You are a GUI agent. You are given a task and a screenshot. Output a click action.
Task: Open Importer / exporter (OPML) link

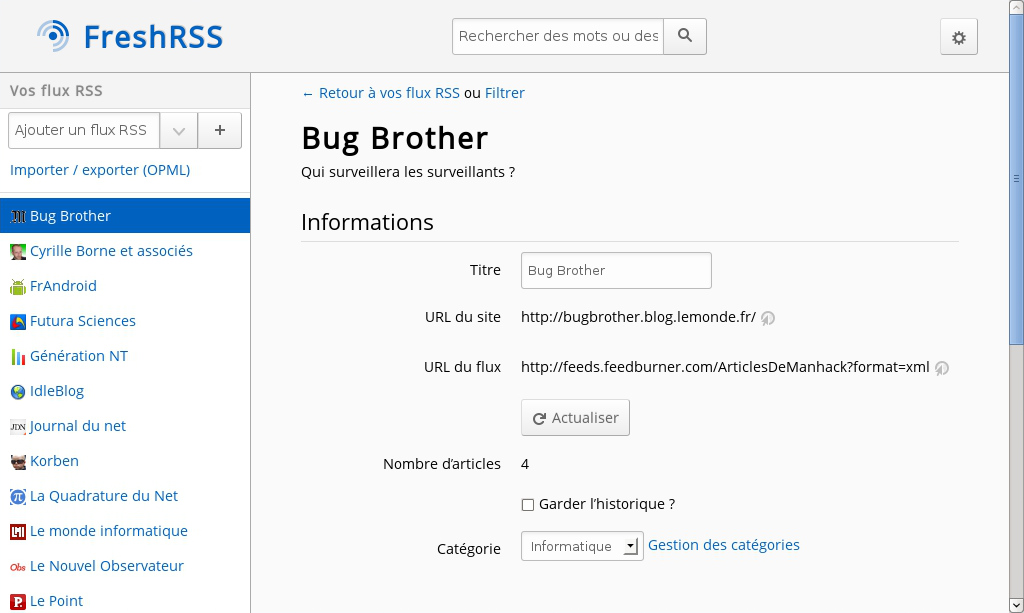pyautogui.click(x=100, y=170)
